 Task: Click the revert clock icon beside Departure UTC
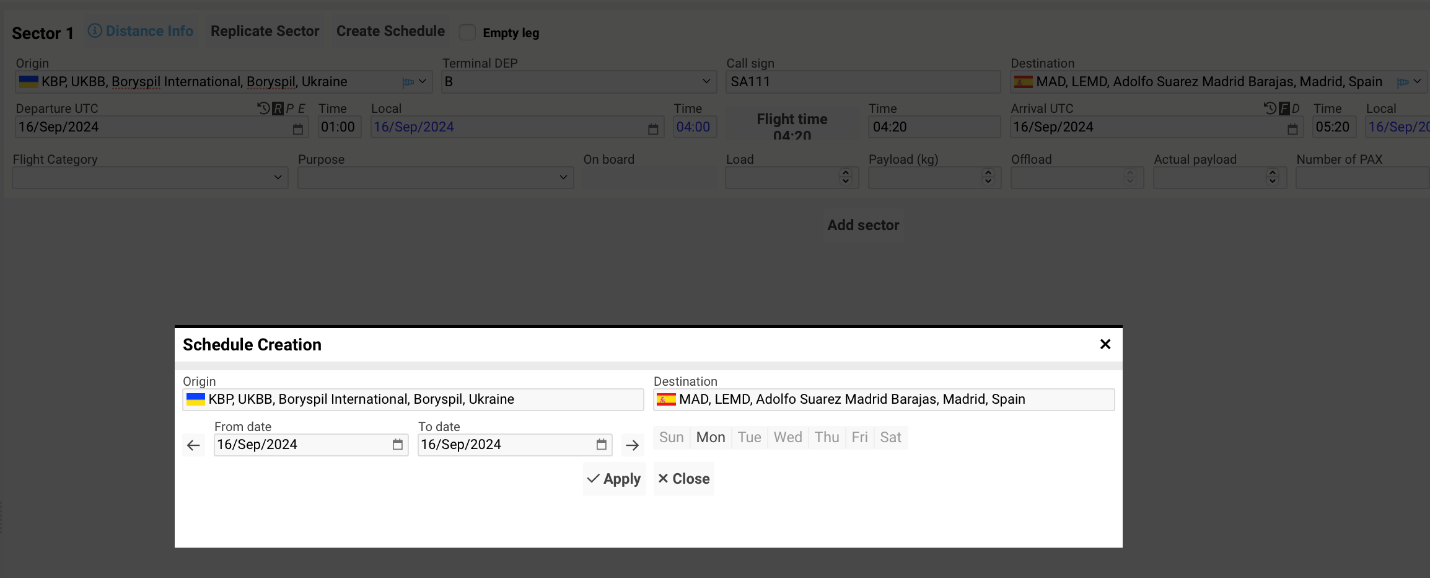[x=263, y=107]
